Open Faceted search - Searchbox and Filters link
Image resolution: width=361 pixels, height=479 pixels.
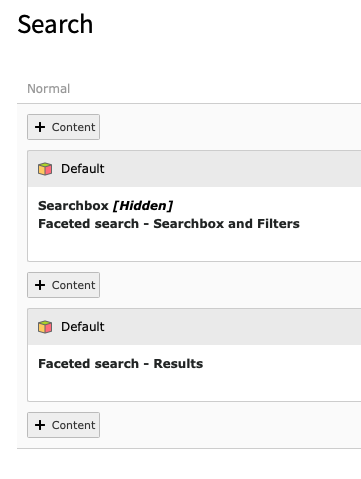pyautogui.click(x=169, y=224)
